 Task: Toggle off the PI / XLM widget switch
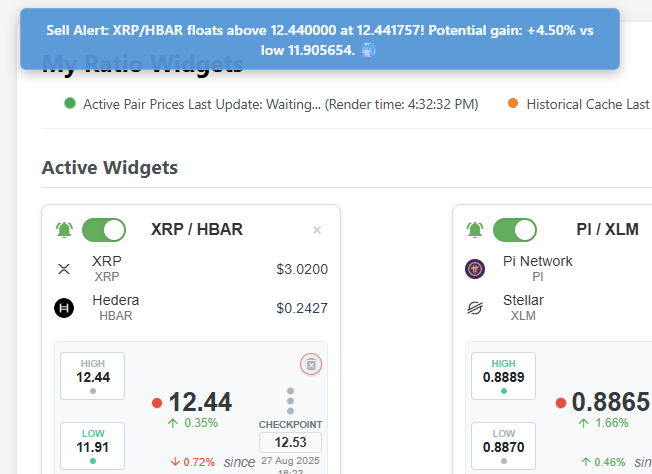pos(515,230)
